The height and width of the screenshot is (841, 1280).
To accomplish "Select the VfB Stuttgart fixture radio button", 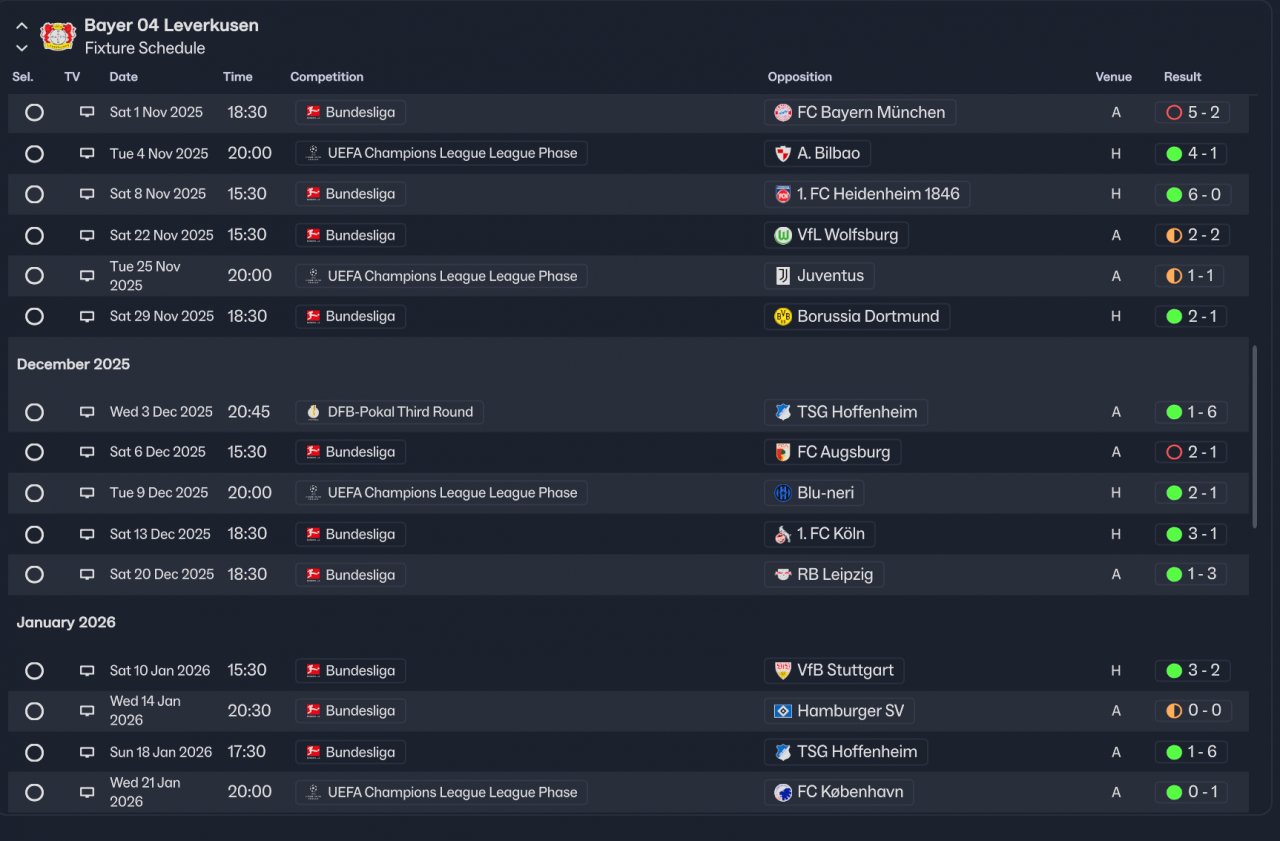I will click(34, 671).
